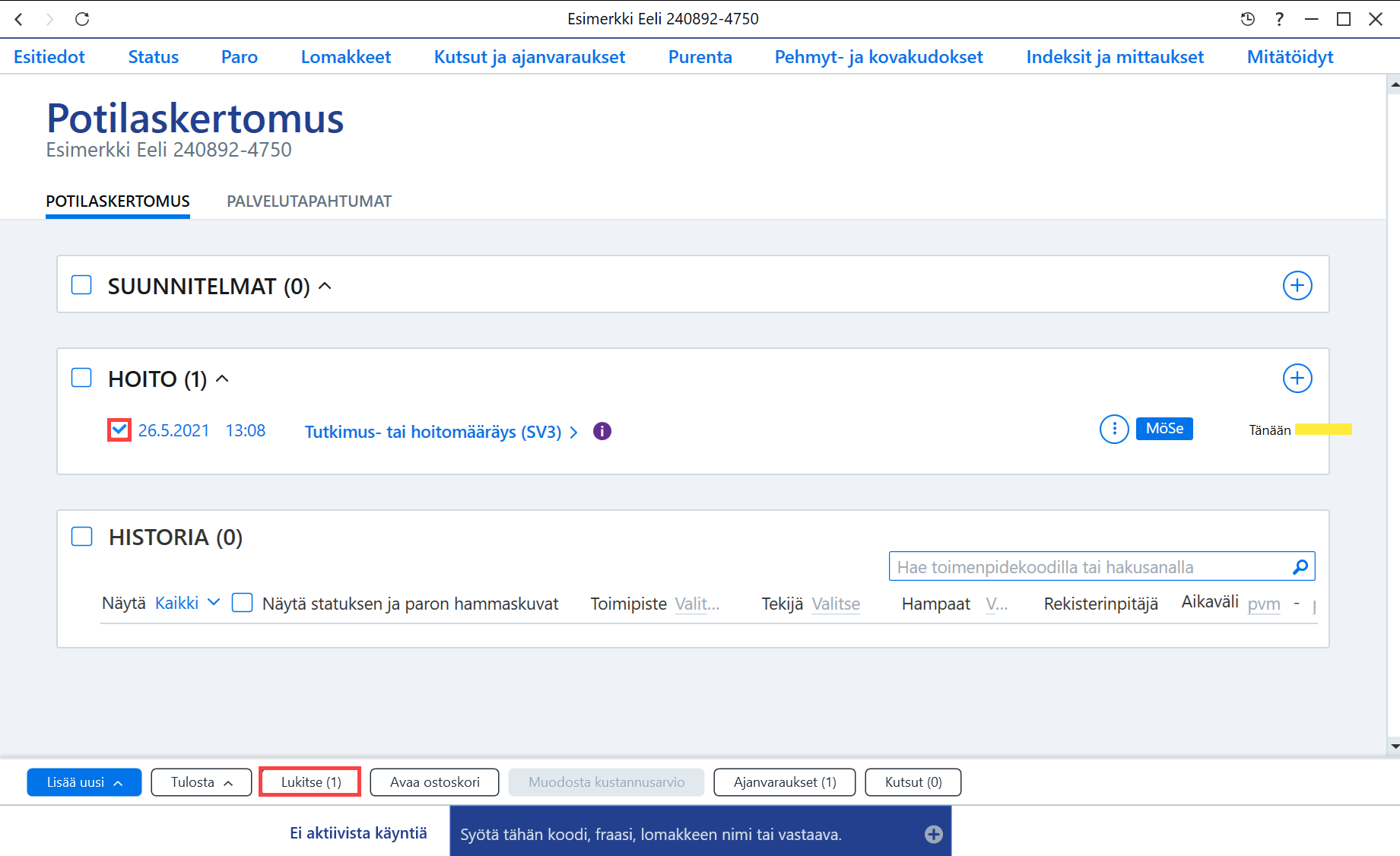Check the Suunnitelmat section checkbox

pyautogui.click(x=81, y=285)
